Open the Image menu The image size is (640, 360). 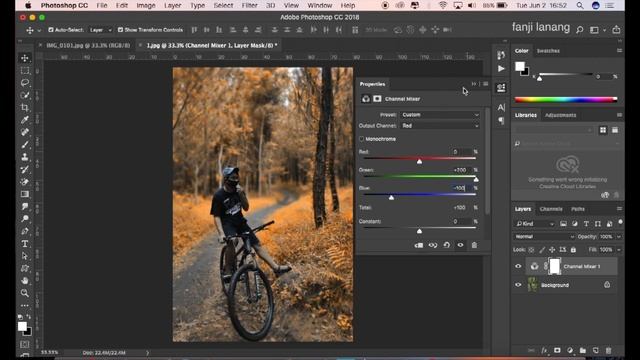[146, 5]
